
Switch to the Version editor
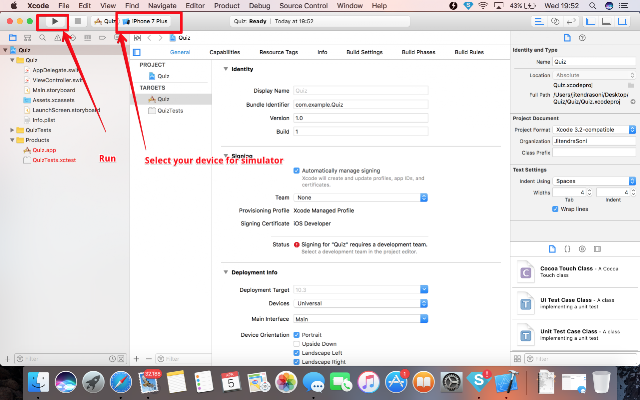[570, 21]
